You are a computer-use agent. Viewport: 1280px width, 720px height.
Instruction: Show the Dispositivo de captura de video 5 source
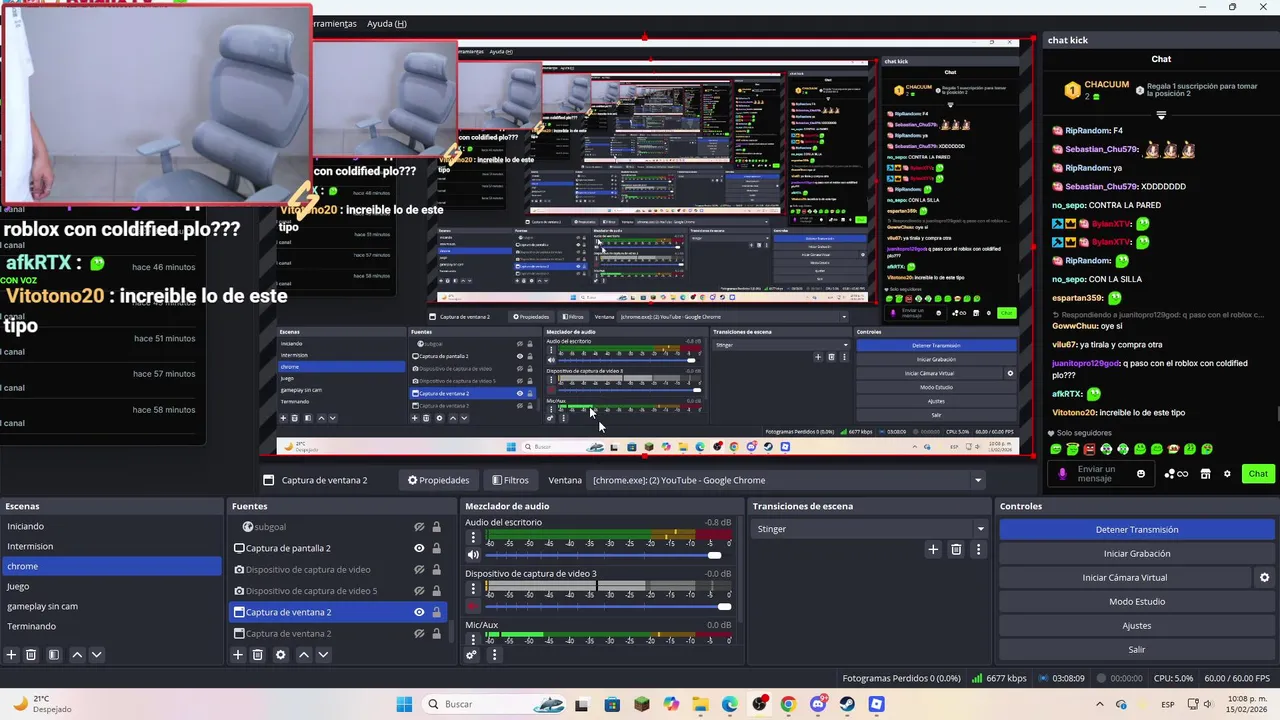(x=419, y=591)
